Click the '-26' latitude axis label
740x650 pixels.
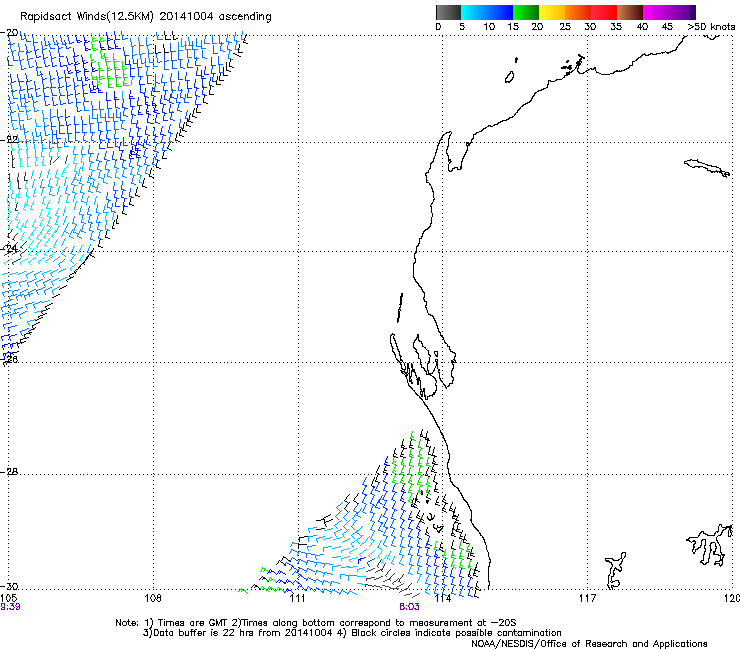10,359
